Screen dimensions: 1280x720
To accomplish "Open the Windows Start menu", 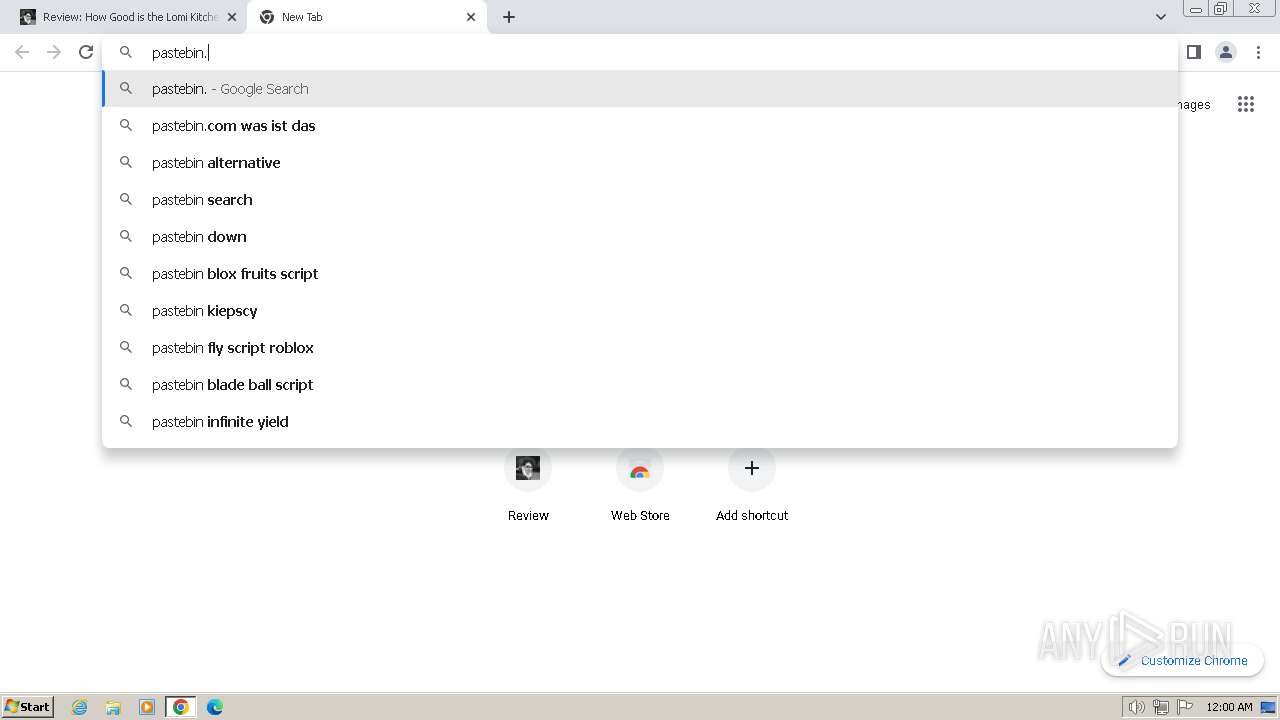I will click(28, 706).
